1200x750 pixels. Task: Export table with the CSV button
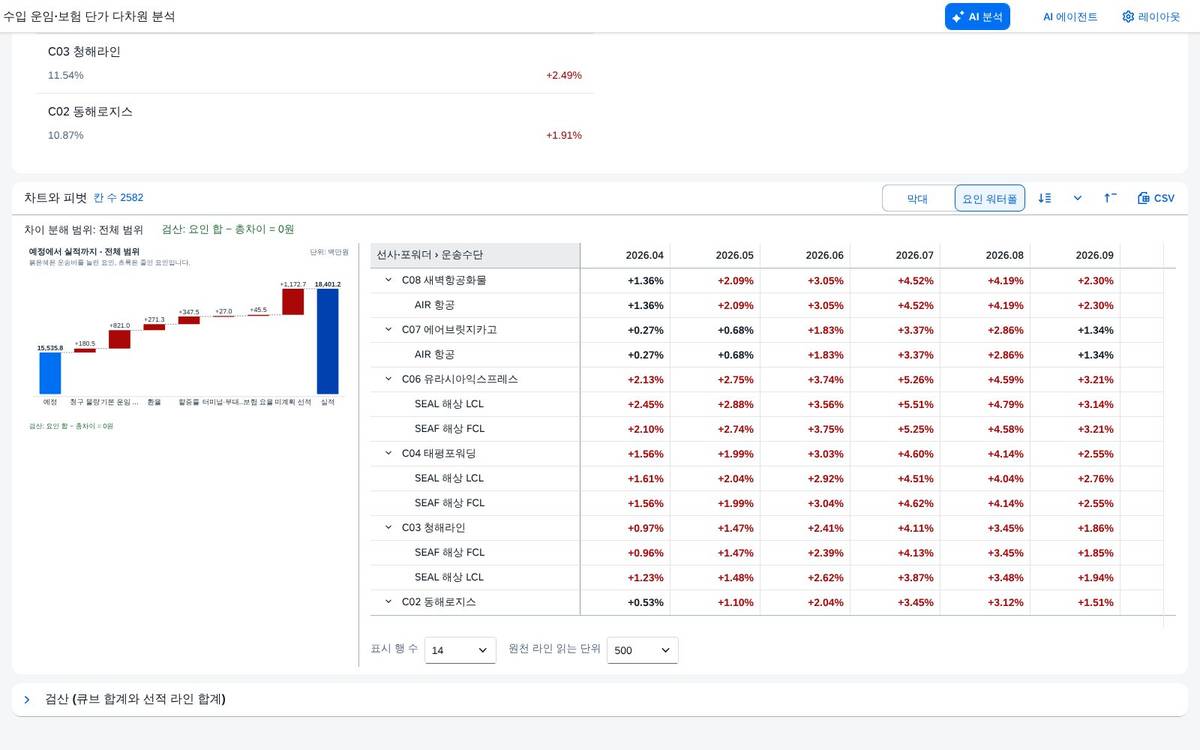[1156, 198]
